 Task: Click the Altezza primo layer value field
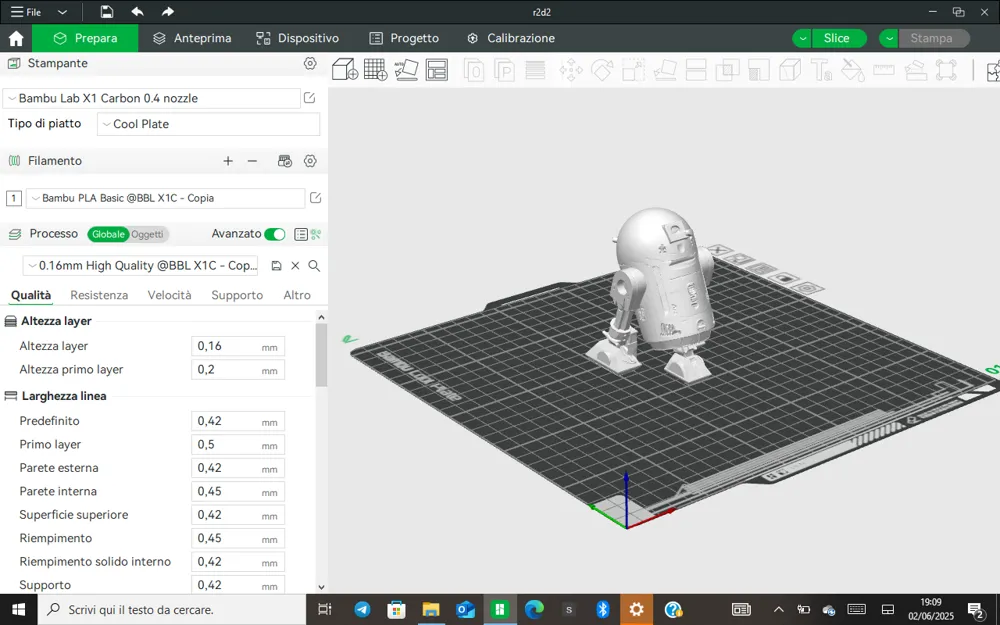point(238,370)
